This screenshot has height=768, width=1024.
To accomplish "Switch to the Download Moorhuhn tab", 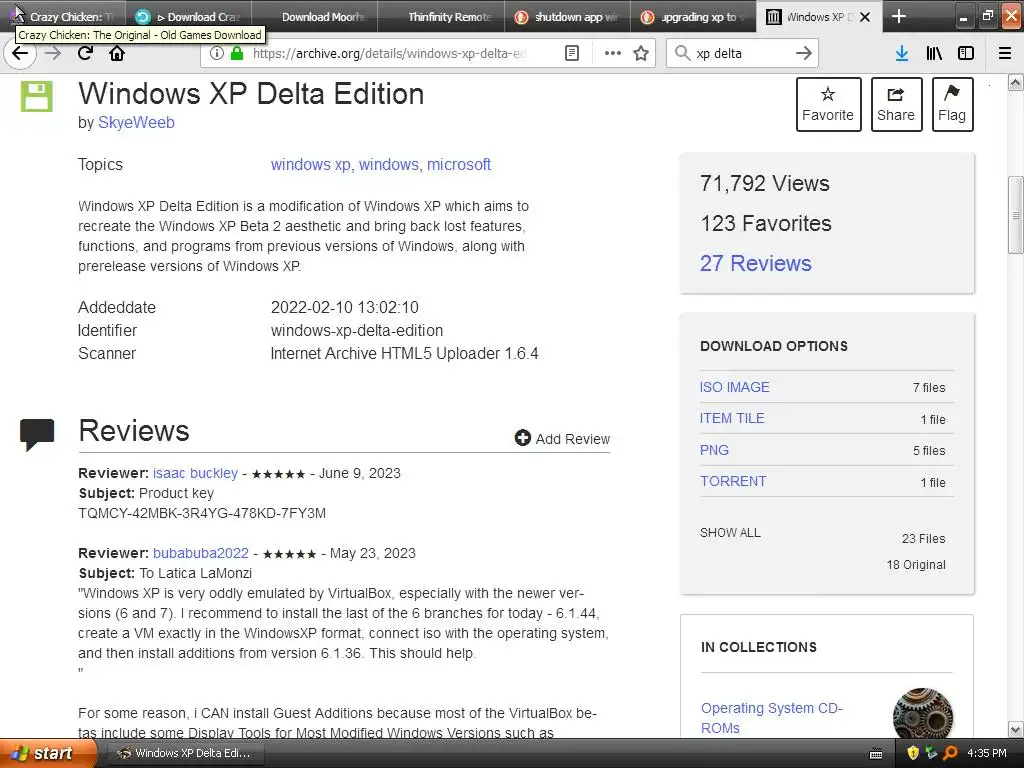I will [315, 16].
